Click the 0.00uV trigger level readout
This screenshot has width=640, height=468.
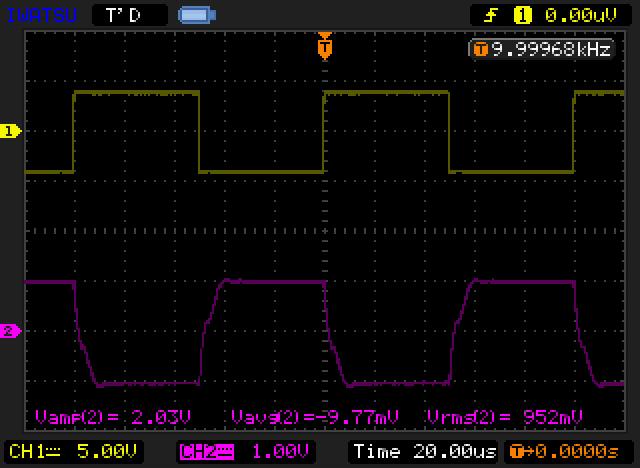(x=580, y=16)
